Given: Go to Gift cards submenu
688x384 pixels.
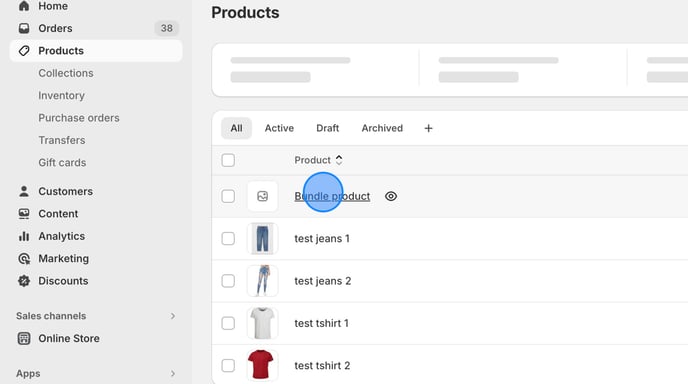Looking at the screenshot, I should click(62, 162).
